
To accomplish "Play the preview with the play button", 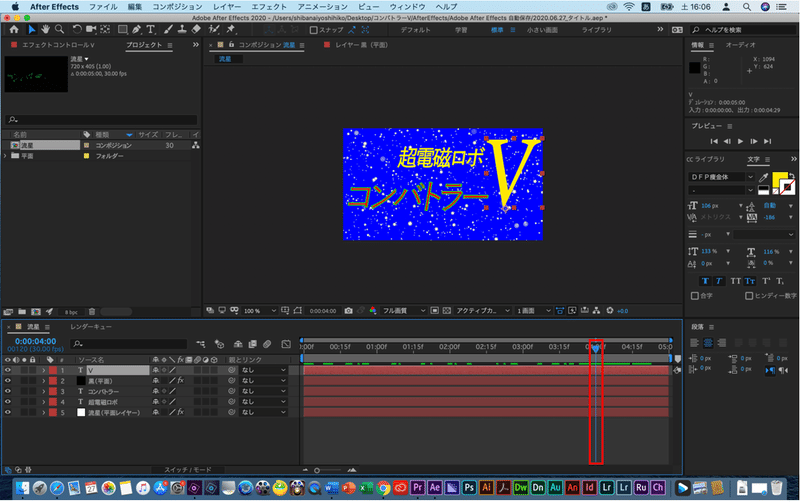I will 740,141.
